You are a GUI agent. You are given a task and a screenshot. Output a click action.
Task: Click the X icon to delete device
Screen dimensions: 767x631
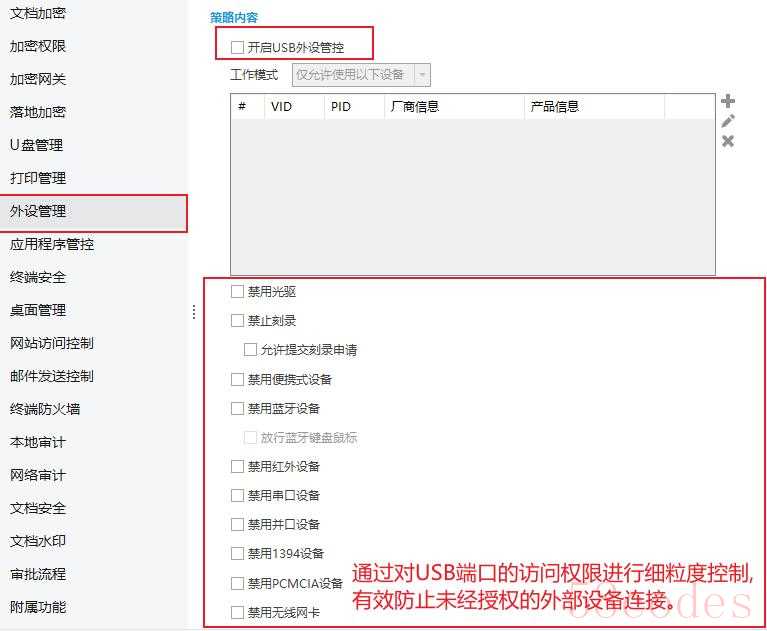pyautogui.click(x=728, y=141)
